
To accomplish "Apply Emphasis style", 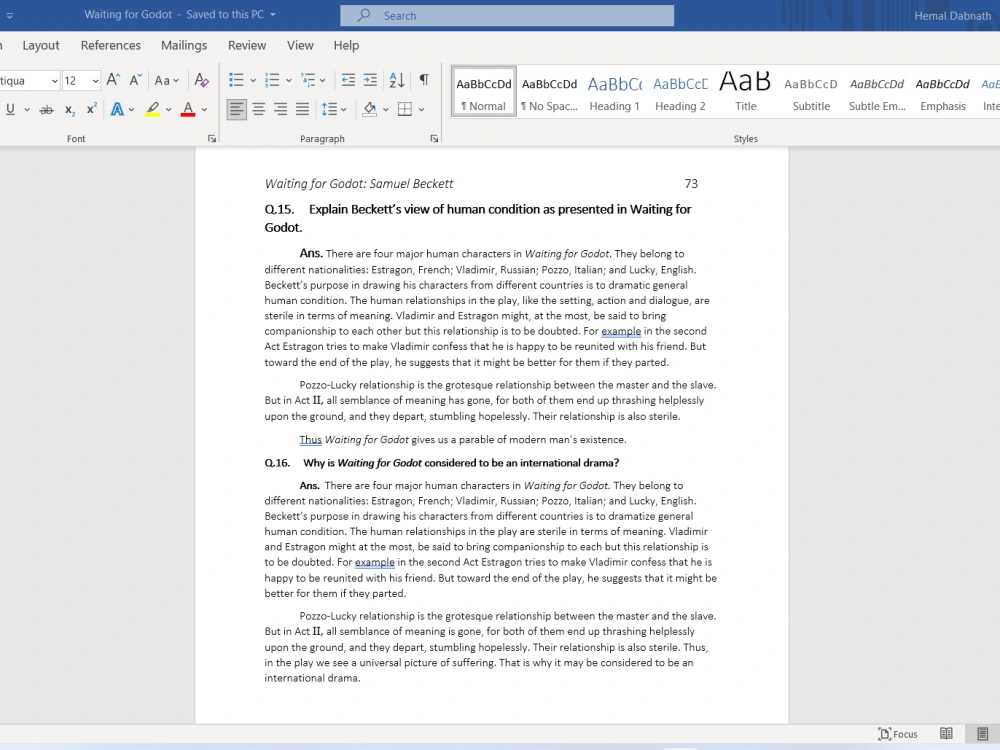I will tap(943, 92).
